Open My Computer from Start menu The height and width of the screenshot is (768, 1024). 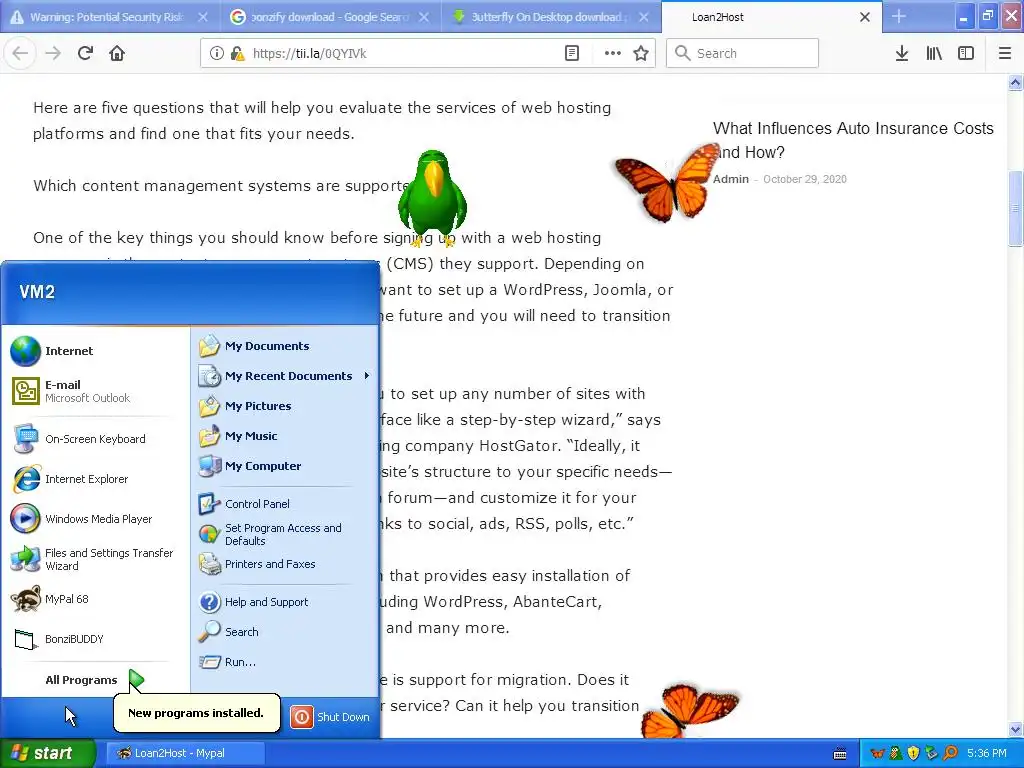pyautogui.click(x=285, y=466)
